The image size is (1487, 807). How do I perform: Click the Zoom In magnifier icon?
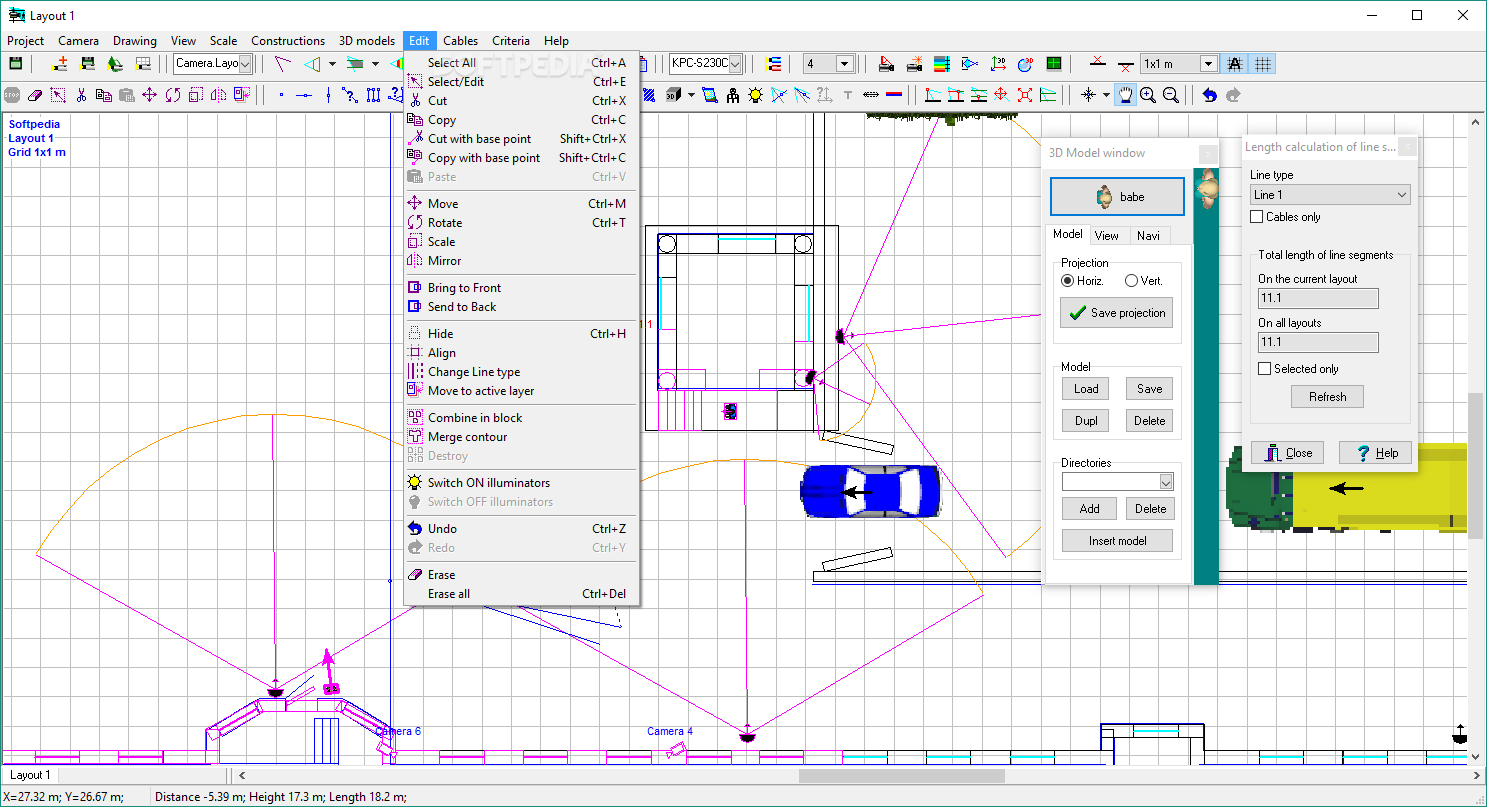pos(1147,95)
